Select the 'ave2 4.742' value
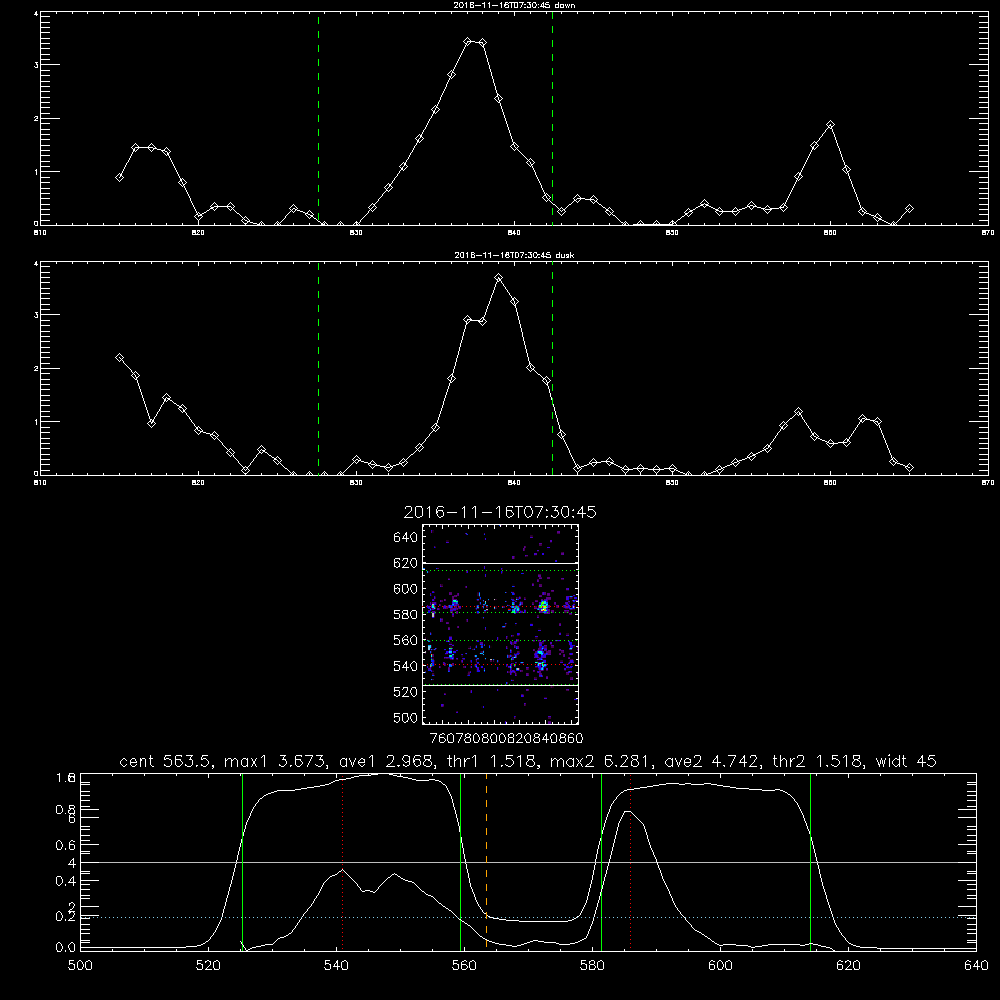The image size is (1000, 1000). point(711,761)
